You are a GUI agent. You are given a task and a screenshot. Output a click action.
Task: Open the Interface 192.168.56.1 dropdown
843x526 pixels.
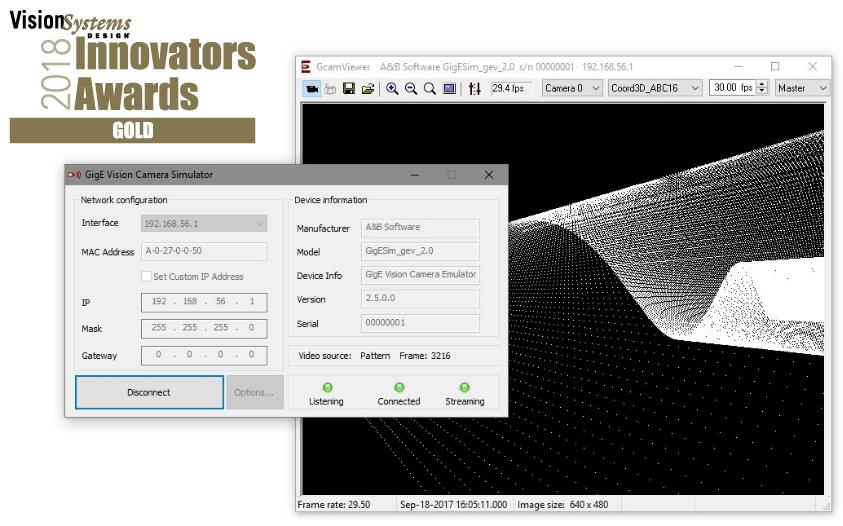[204, 223]
